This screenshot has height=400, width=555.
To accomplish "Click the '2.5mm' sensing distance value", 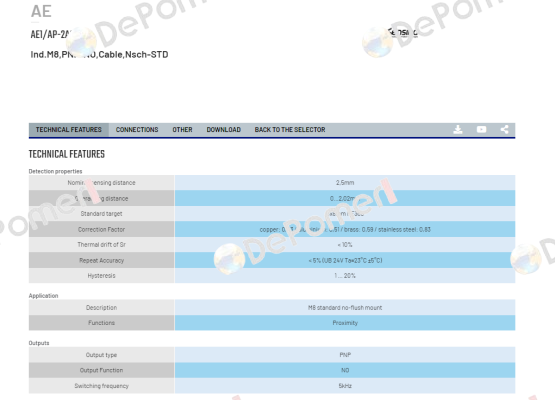I will [x=345, y=183].
